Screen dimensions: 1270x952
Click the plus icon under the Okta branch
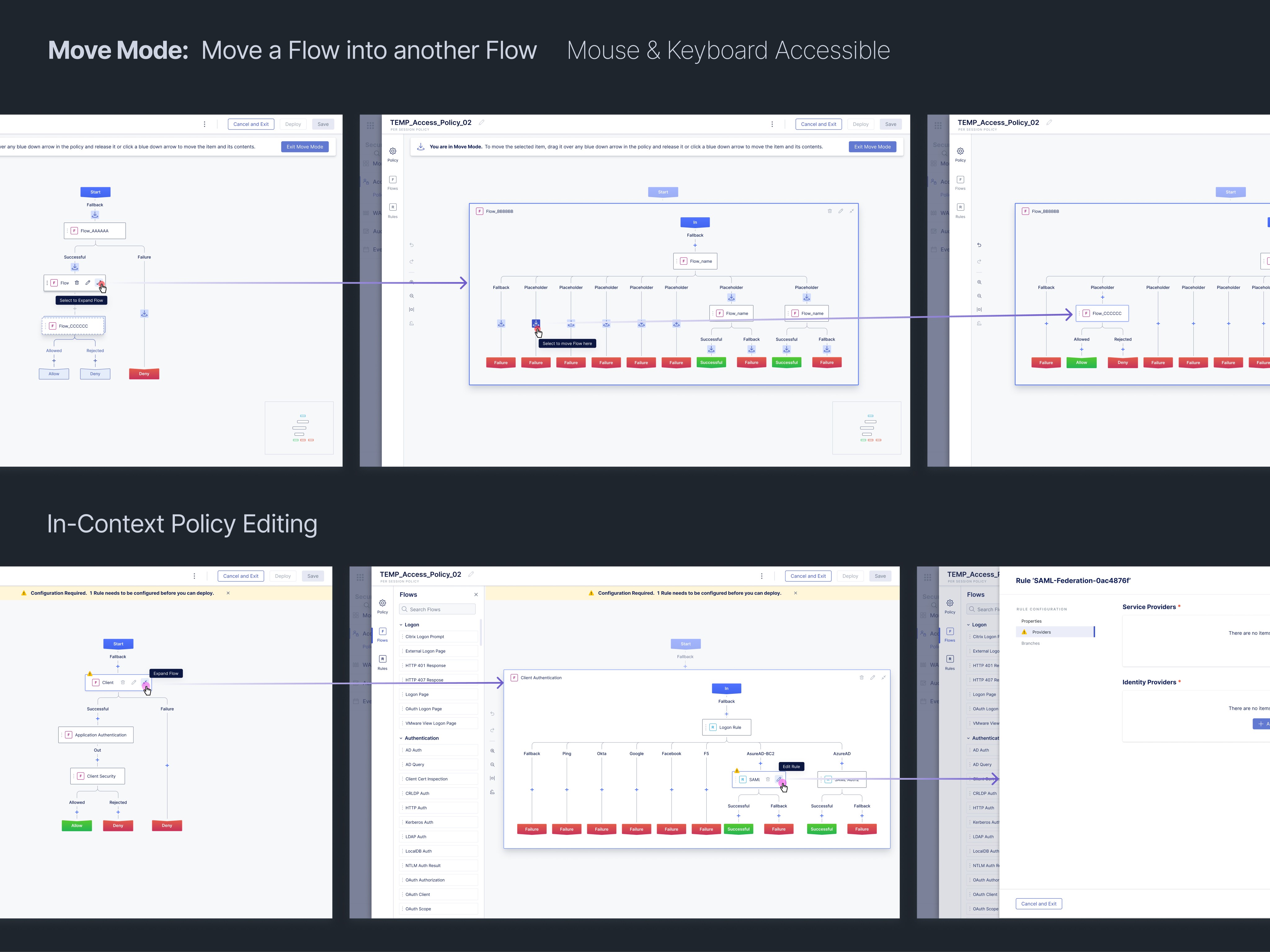602,790
